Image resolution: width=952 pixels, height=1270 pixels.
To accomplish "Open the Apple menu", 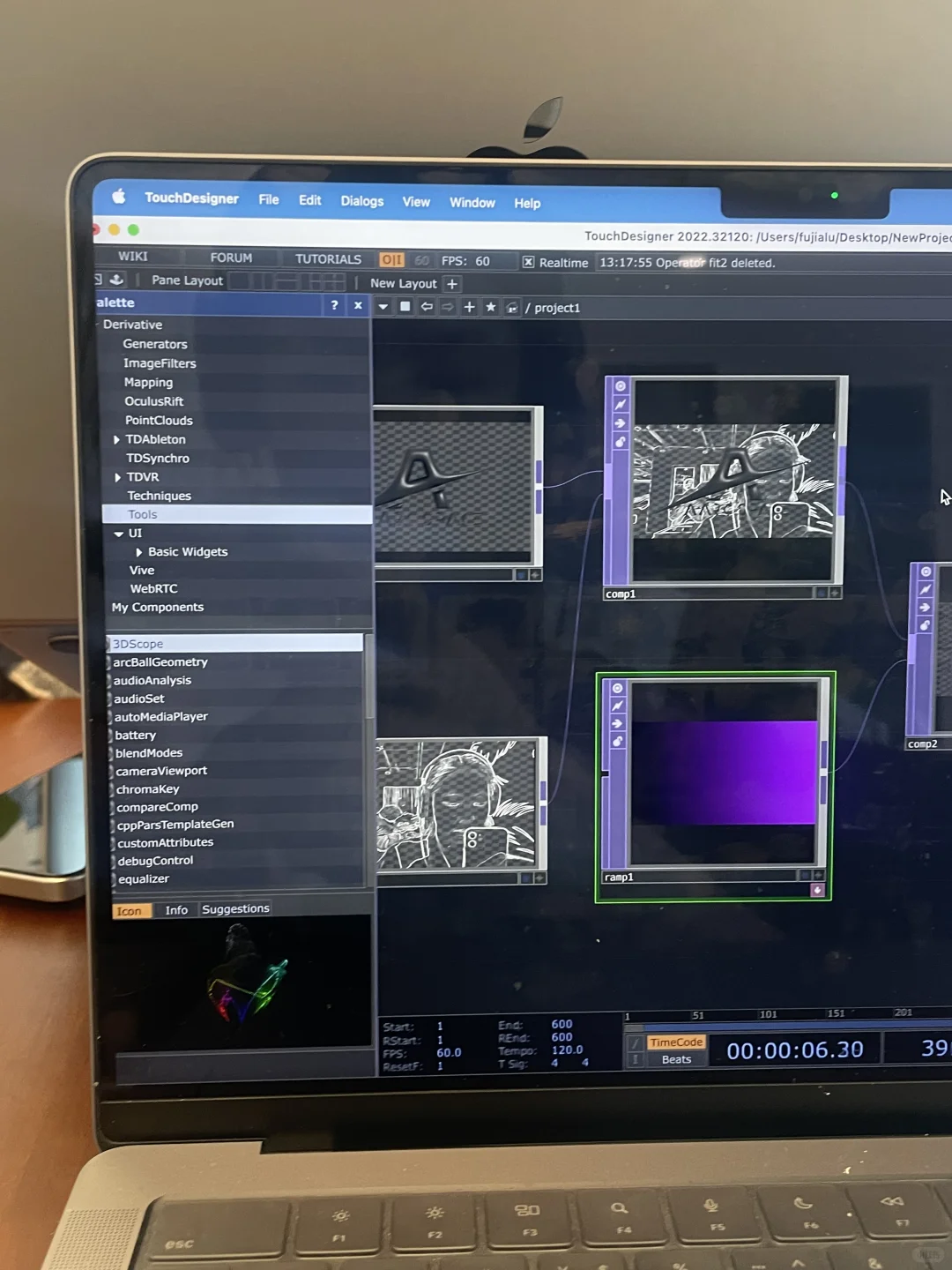I will coord(119,197).
